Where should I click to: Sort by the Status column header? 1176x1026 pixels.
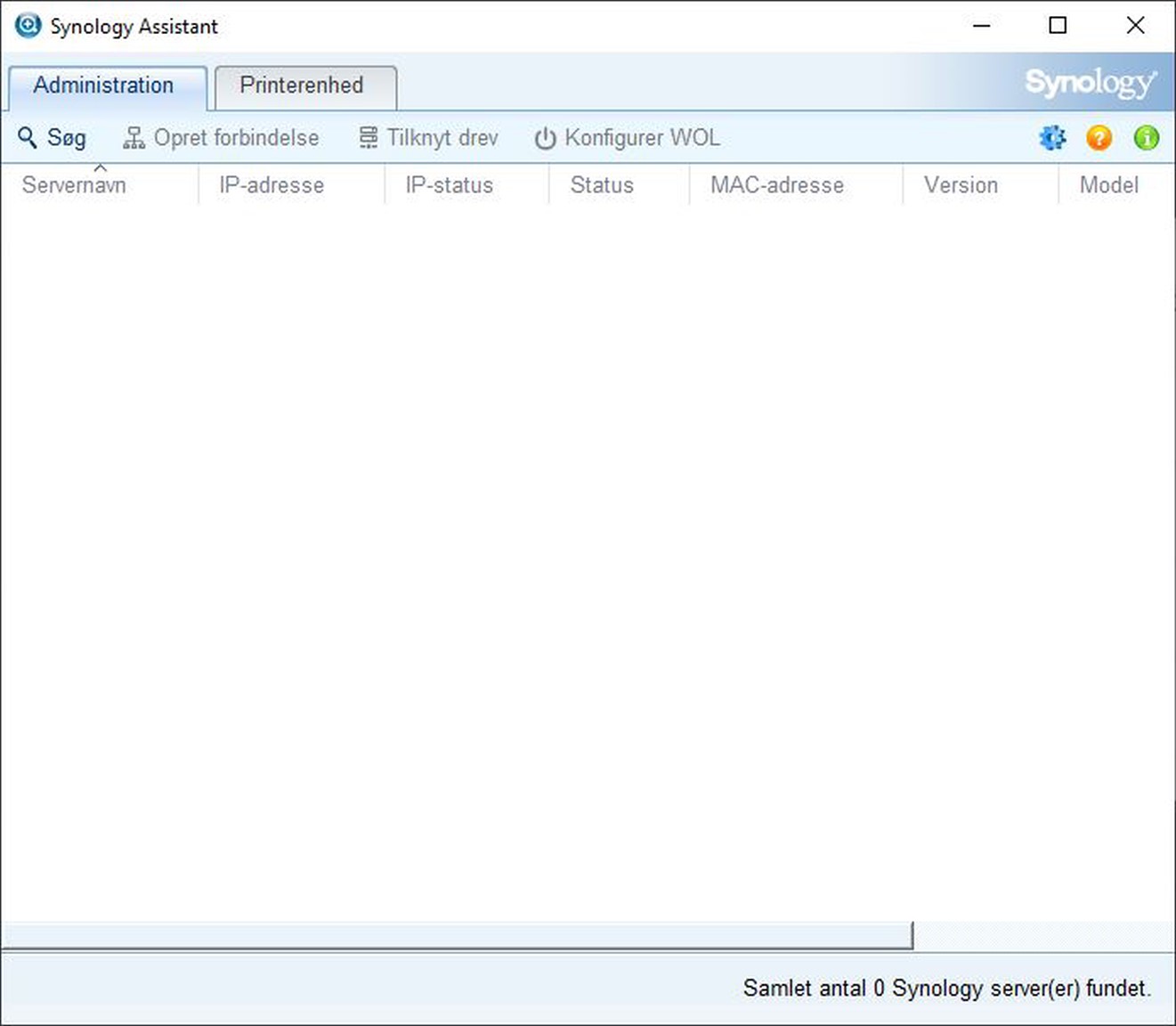click(x=620, y=184)
